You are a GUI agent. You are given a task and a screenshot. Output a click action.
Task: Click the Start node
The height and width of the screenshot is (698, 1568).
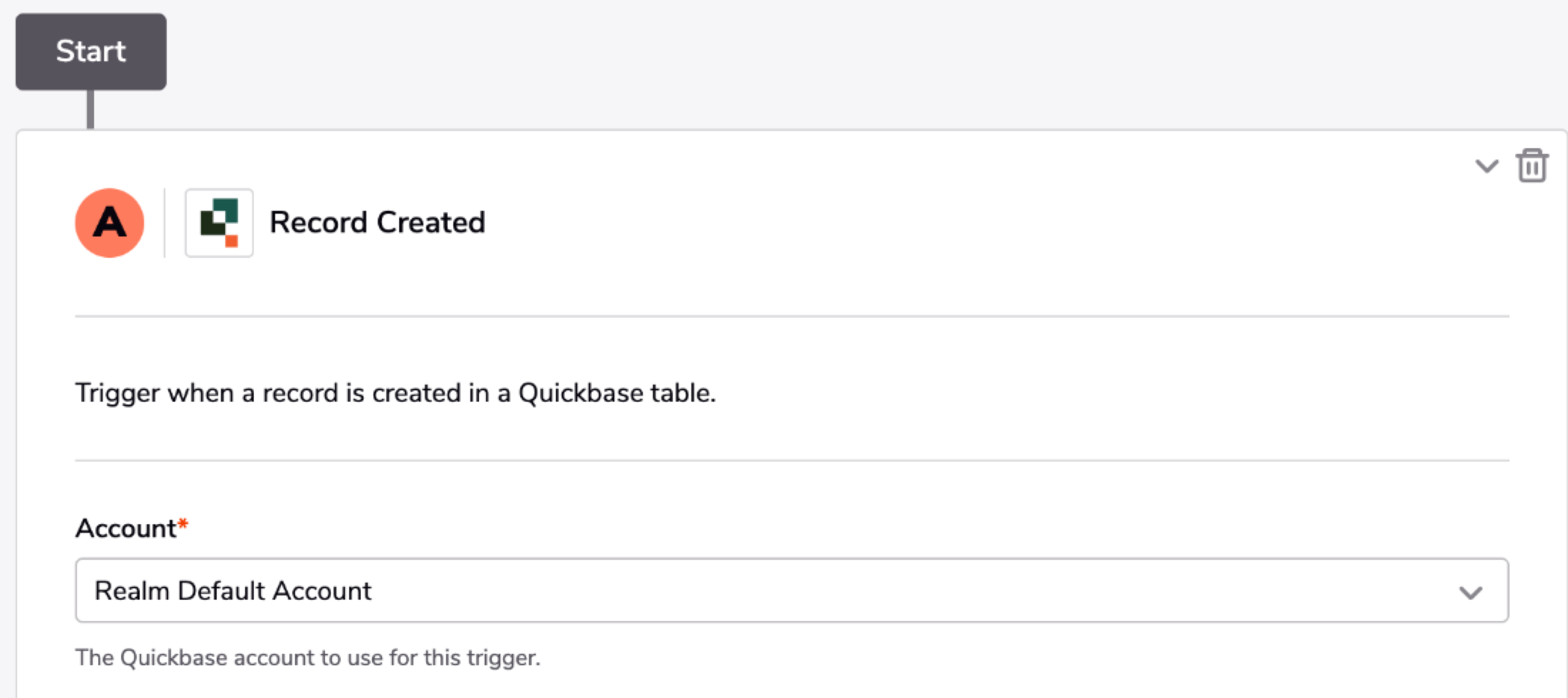coord(91,52)
